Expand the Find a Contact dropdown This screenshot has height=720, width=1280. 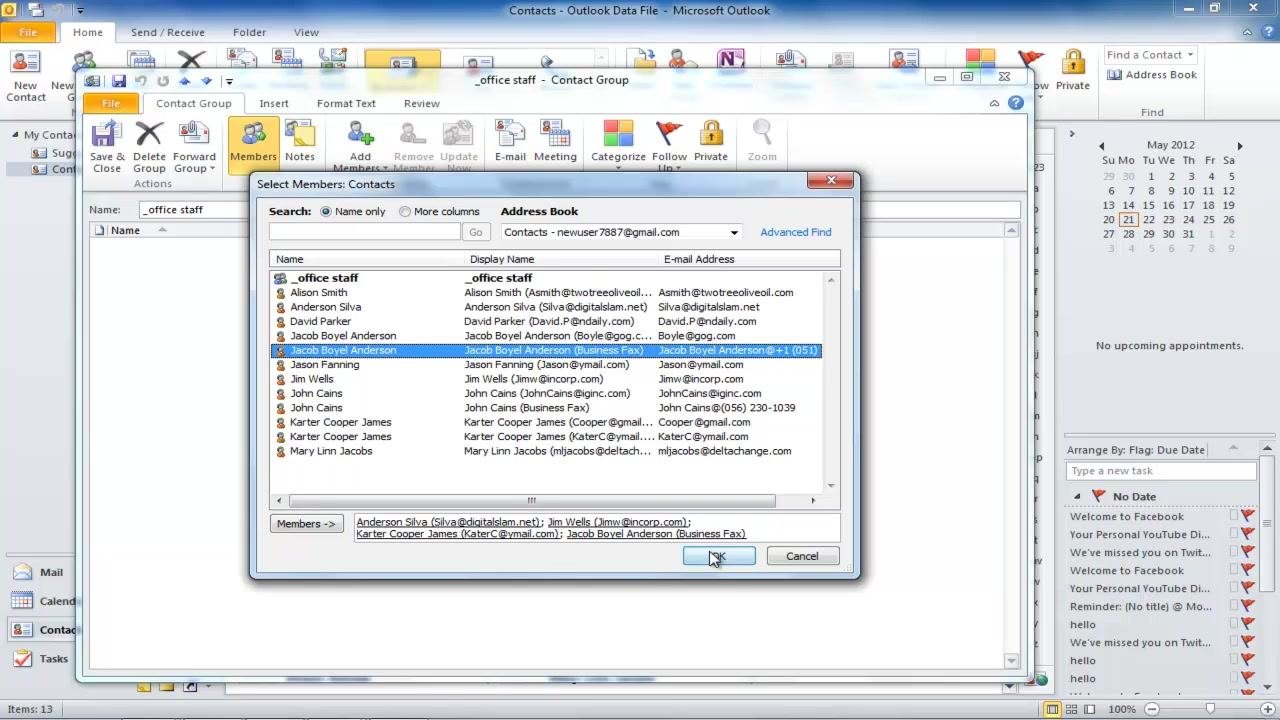[1190, 55]
